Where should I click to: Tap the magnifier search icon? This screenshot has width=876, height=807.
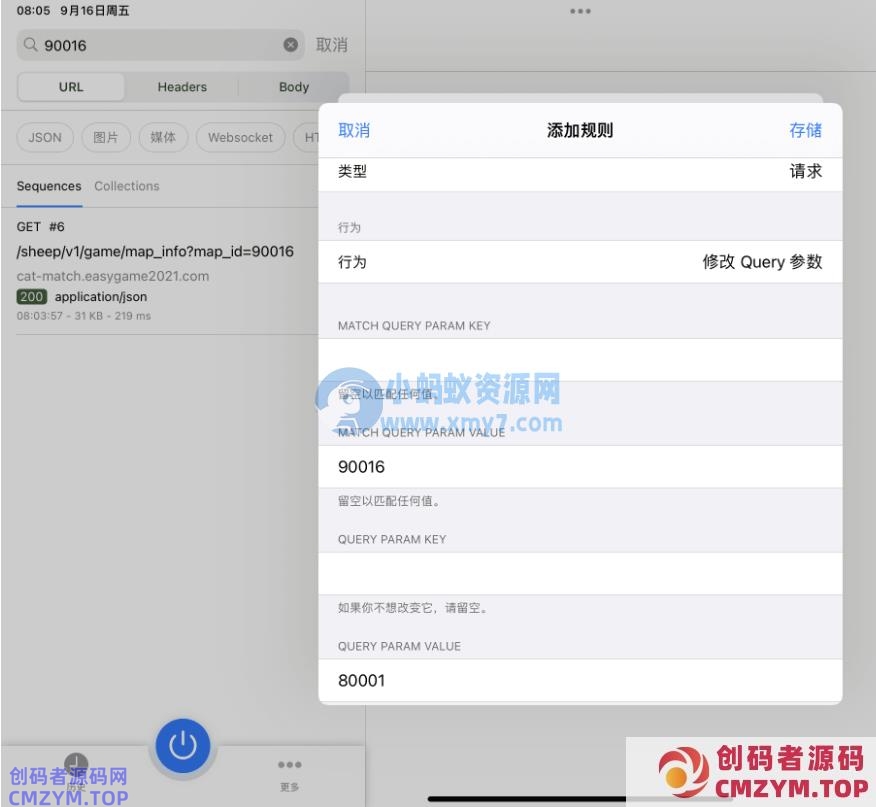pos(31,45)
